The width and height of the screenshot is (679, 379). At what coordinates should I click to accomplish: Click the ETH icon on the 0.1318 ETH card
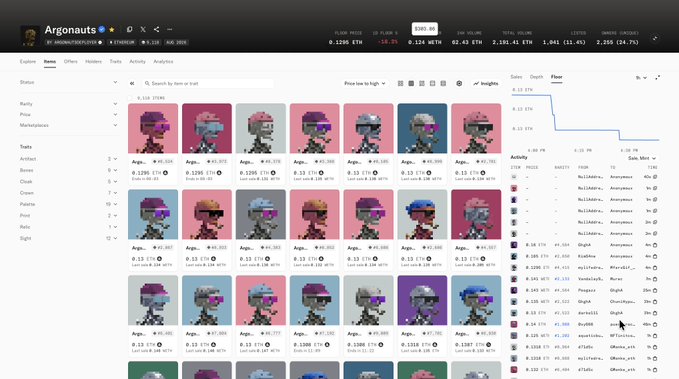tap(435, 345)
